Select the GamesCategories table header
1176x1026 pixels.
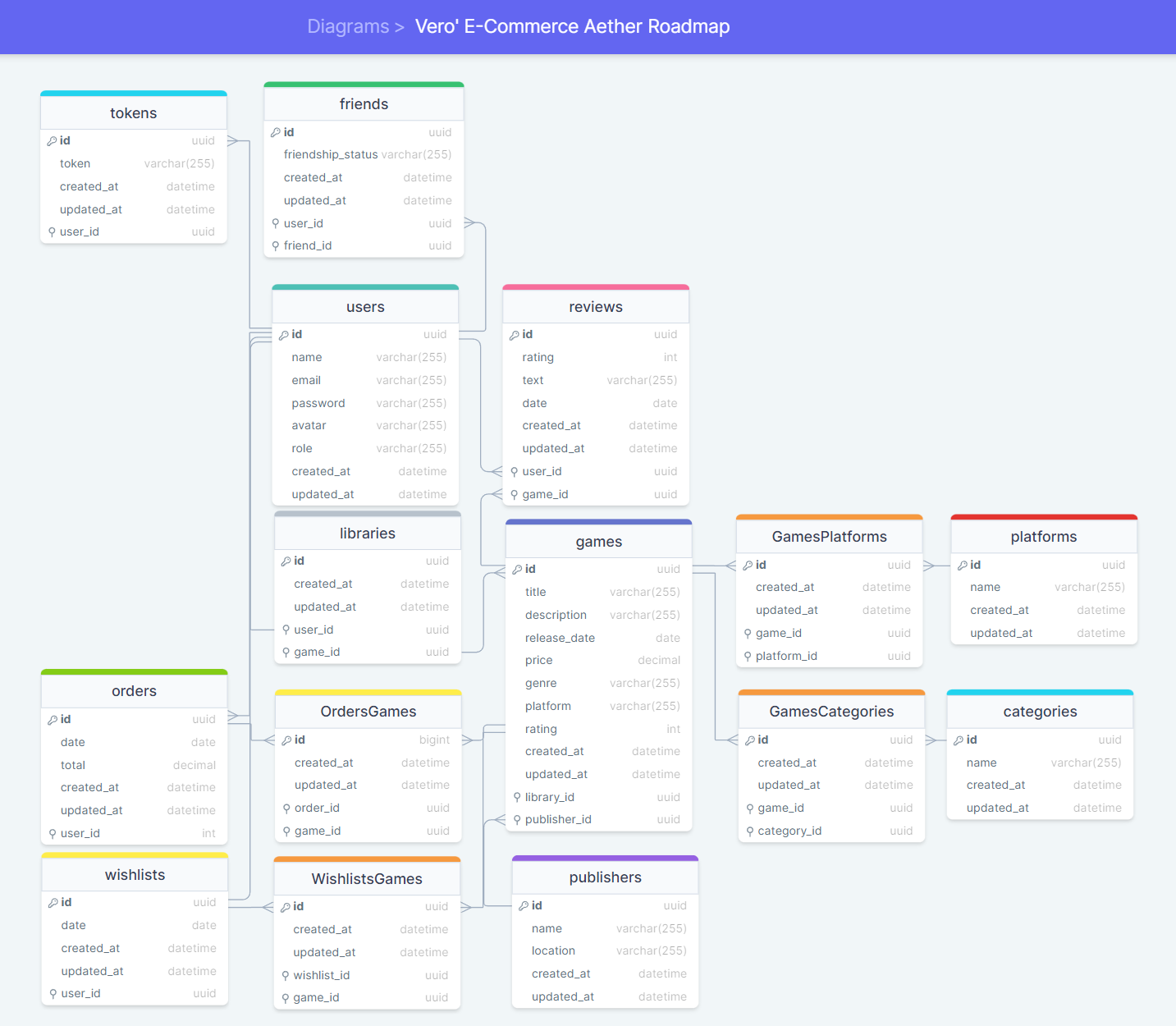click(831, 711)
